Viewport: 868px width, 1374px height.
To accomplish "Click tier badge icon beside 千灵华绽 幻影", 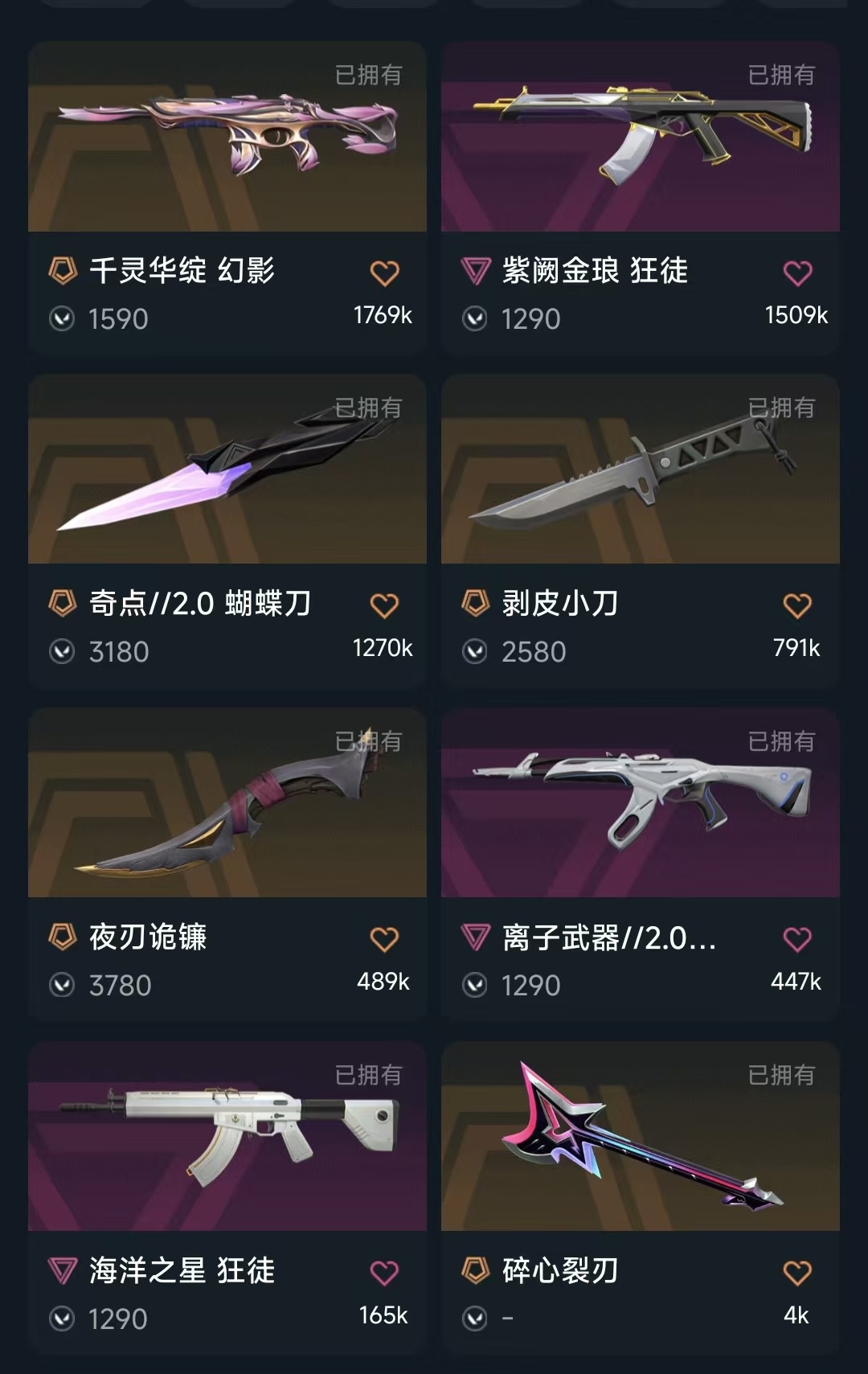I will (x=63, y=270).
